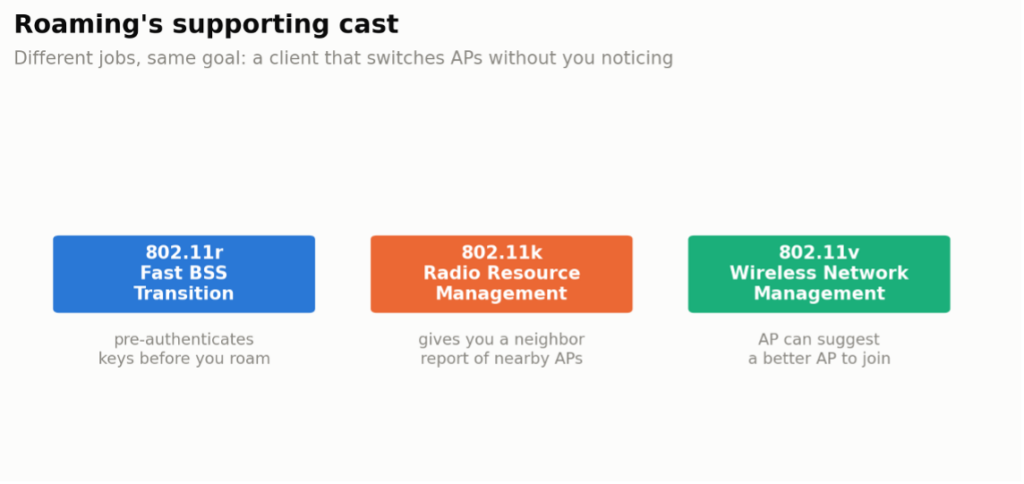Click the "AP can suggest" caption line
Screen dimensions: 1024x484
pos(819,340)
